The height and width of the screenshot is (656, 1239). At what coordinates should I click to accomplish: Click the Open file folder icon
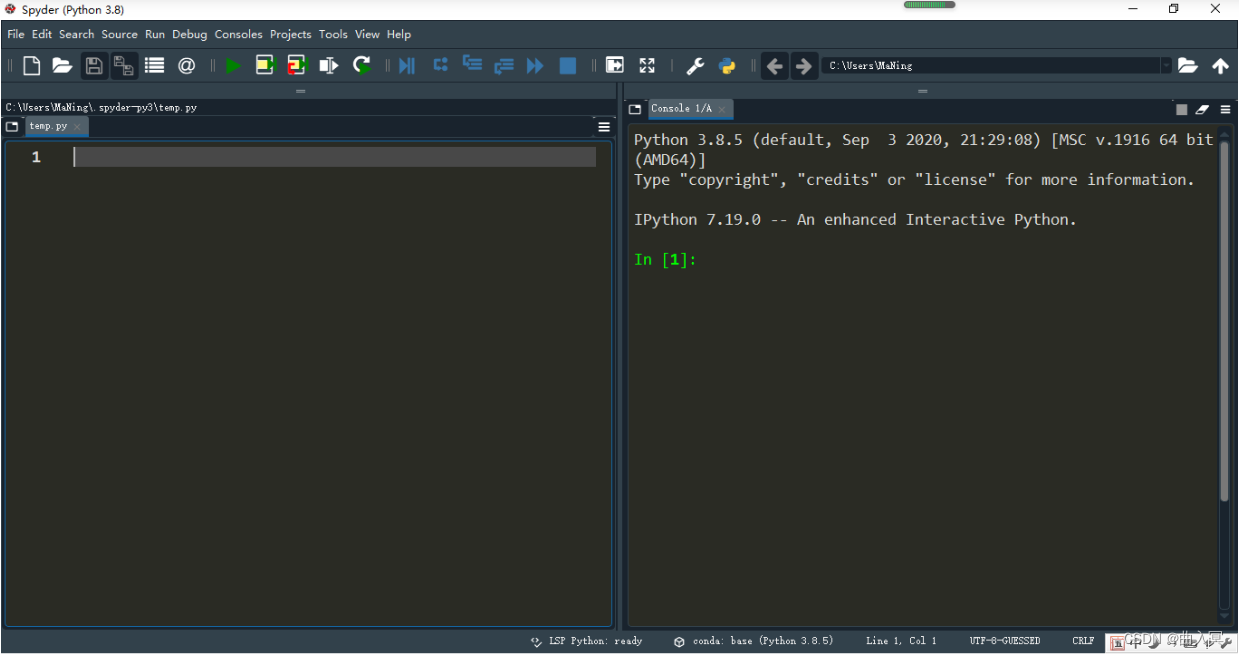tap(62, 66)
